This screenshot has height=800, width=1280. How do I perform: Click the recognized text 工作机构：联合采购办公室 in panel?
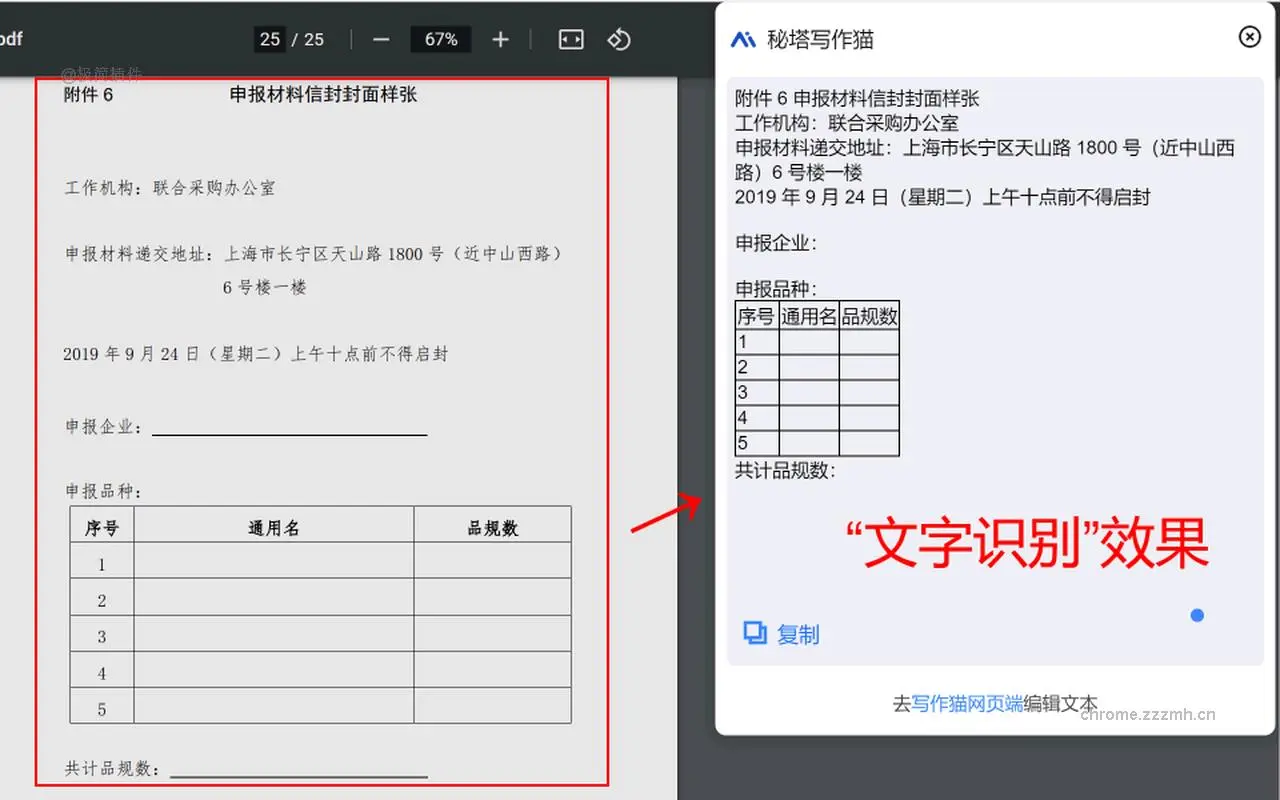pos(847,123)
